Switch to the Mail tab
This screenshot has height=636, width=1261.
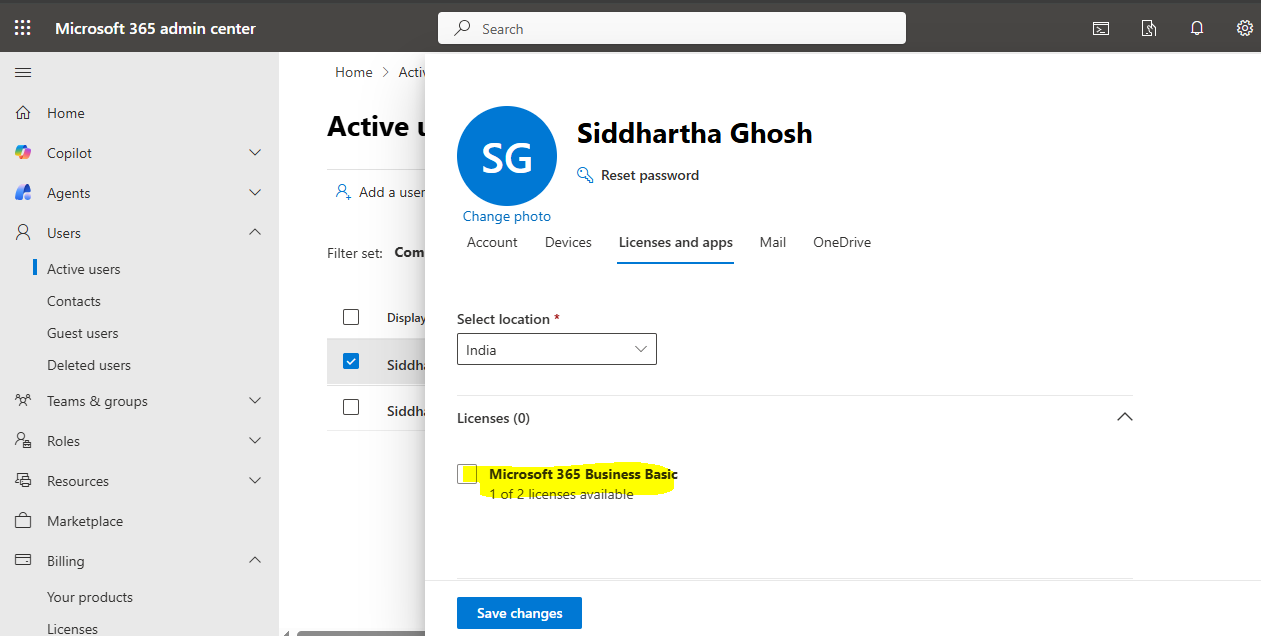772,242
